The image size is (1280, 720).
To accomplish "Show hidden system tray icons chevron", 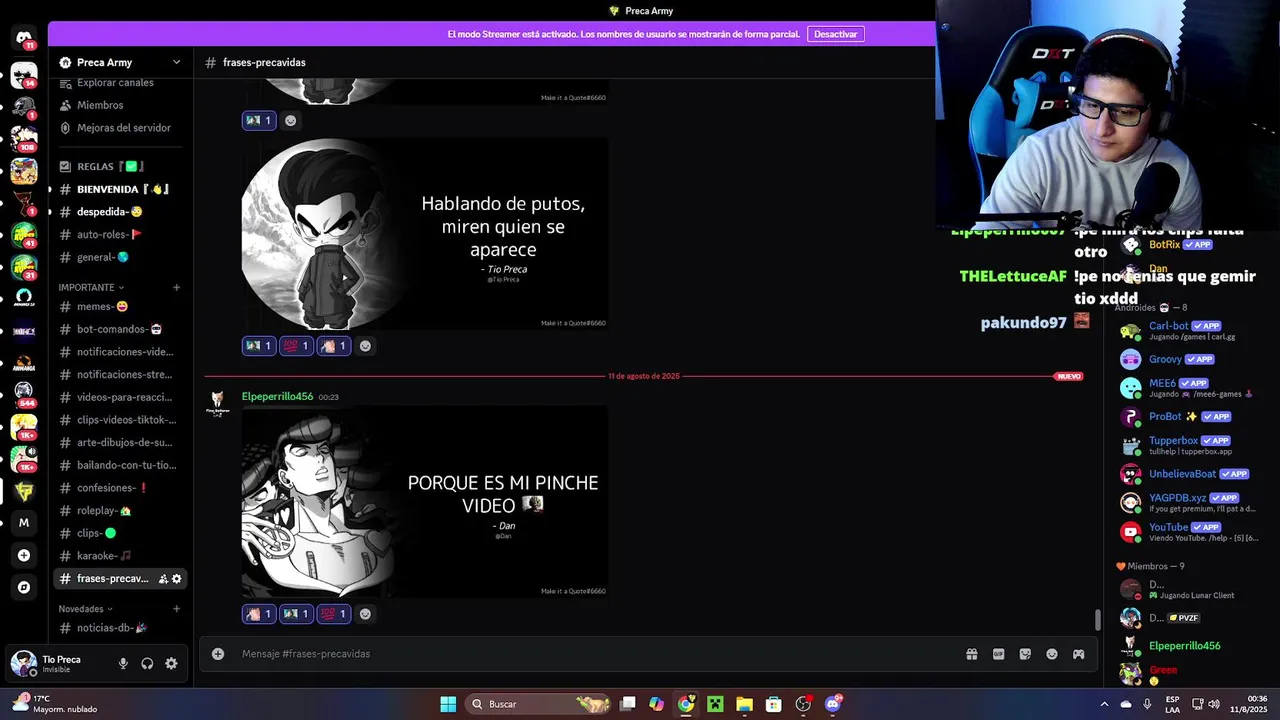I will [1104, 704].
